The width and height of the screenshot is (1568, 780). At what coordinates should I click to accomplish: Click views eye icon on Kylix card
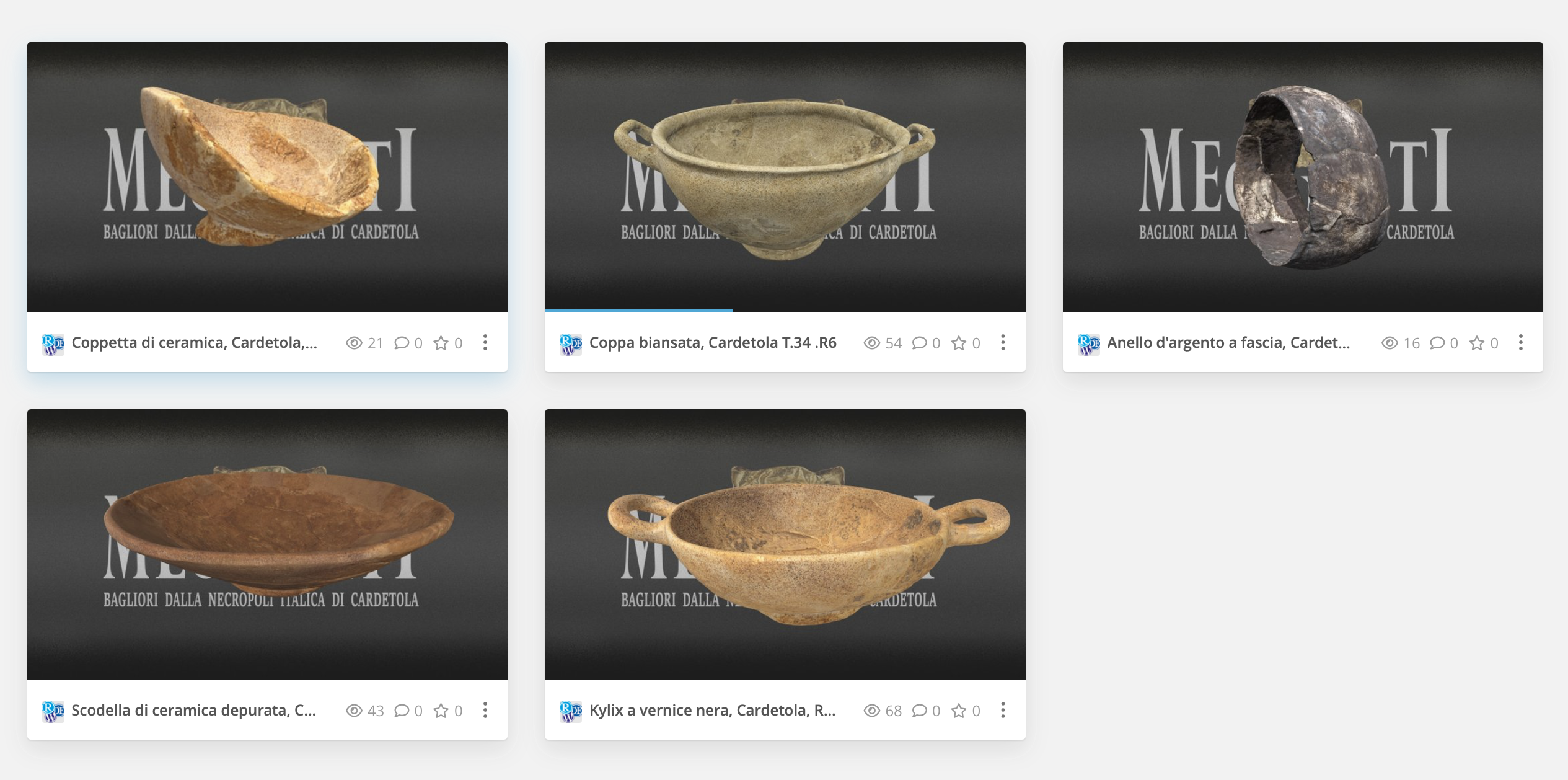coord(871,711)
